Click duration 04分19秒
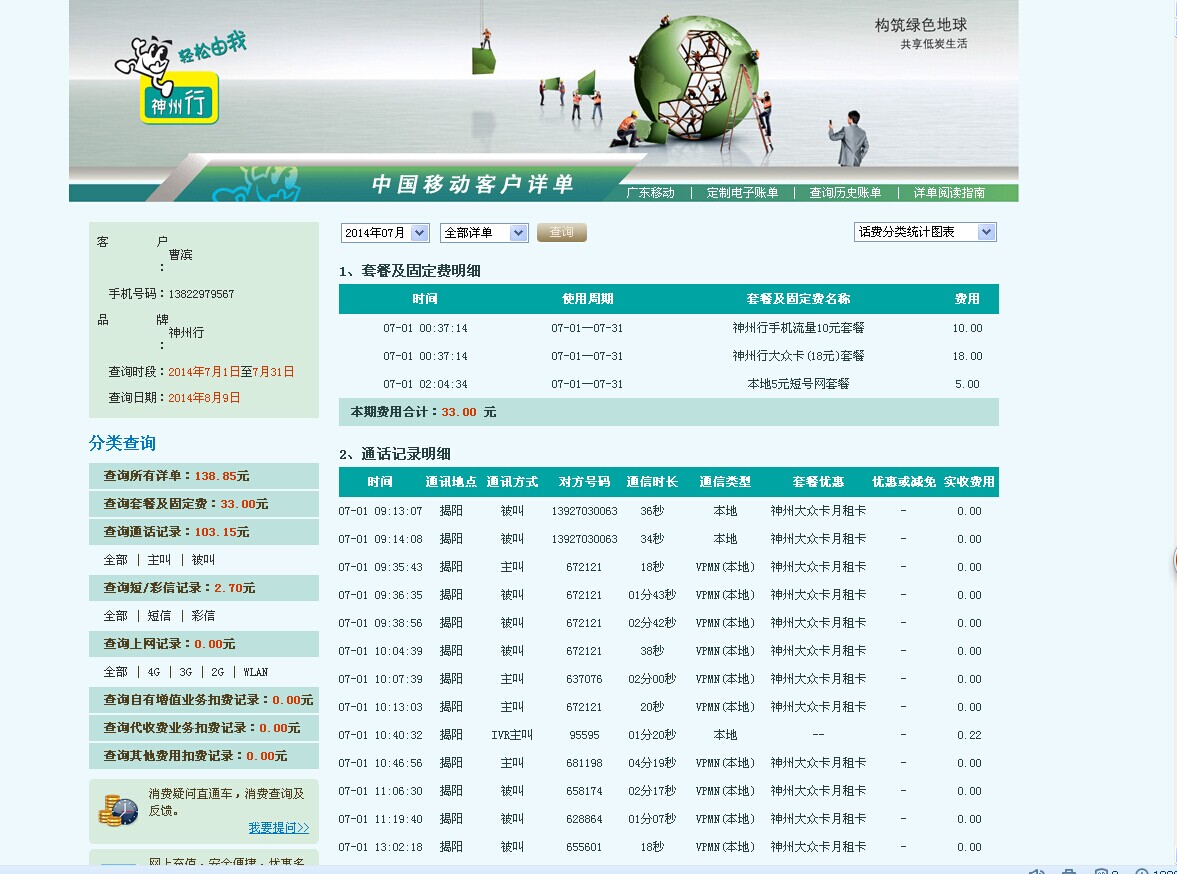The height and width of the screenshot is (874, 1177). pos(652,763)
